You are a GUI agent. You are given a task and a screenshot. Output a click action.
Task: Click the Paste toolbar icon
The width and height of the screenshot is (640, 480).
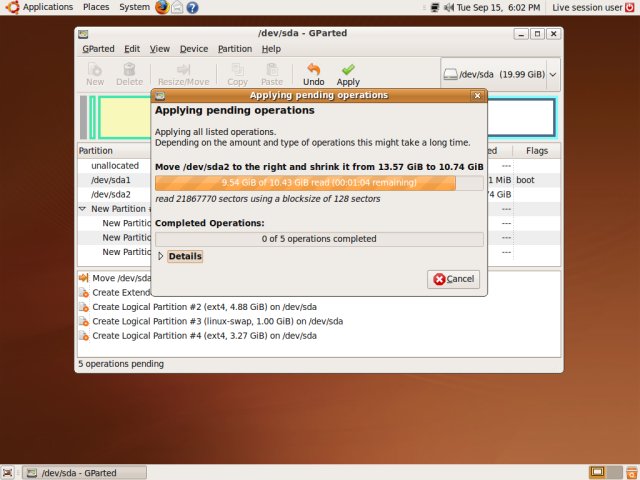pyautogui.click(x=272, y=69)
